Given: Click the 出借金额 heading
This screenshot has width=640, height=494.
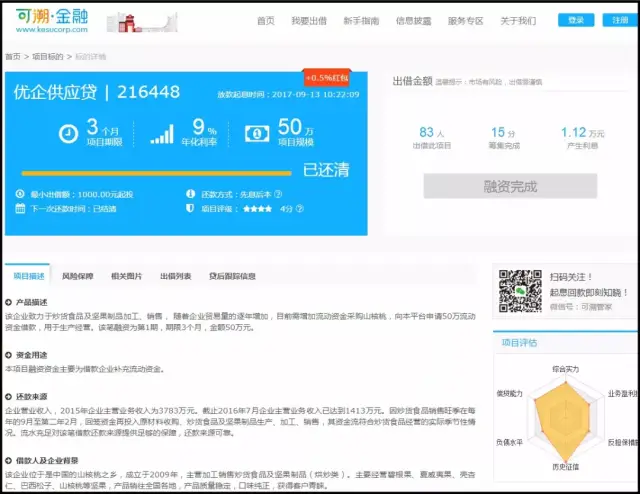Looking at the screenshot, I should click(412, 81).
